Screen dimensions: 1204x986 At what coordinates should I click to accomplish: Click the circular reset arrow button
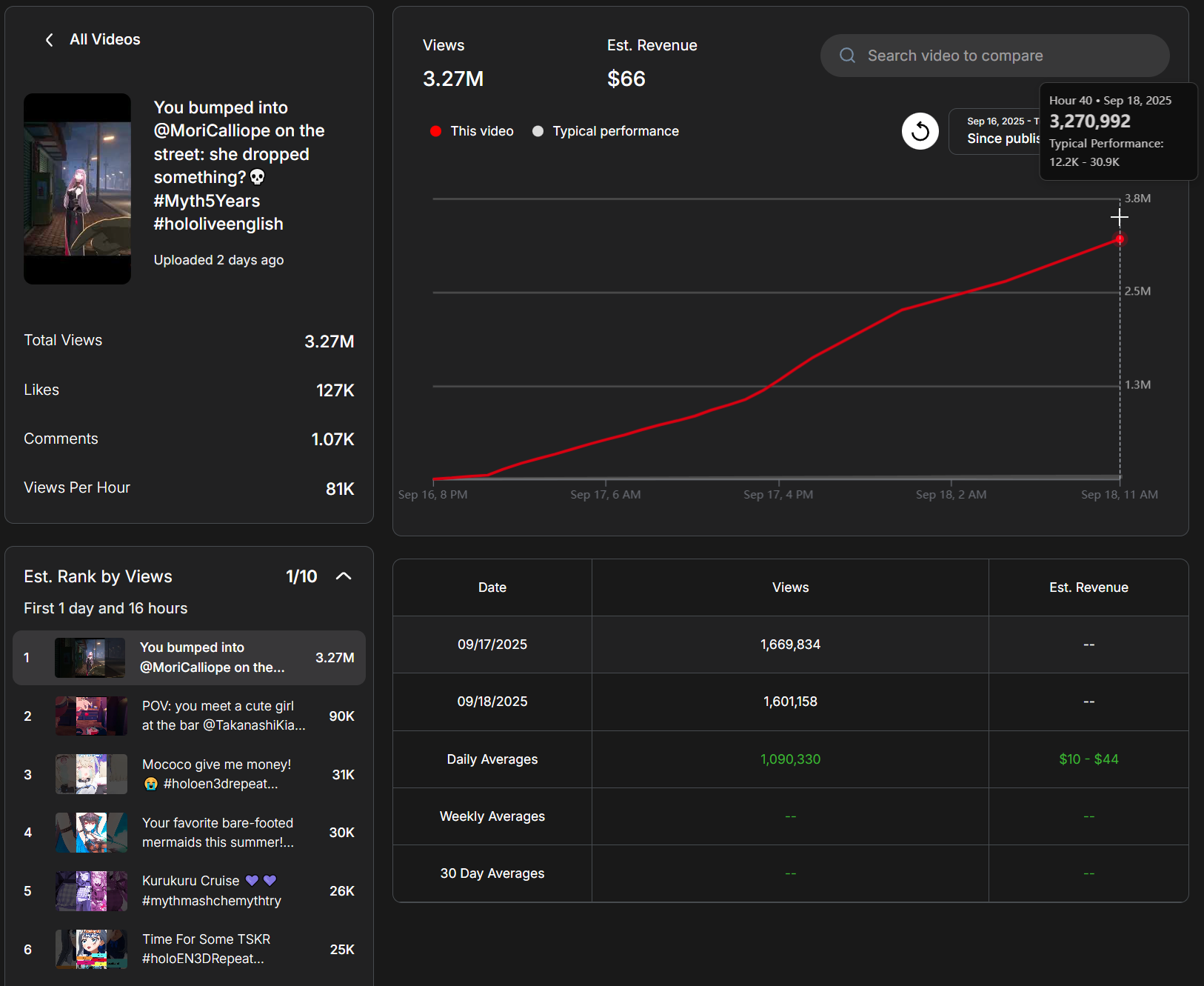[920, 131]
